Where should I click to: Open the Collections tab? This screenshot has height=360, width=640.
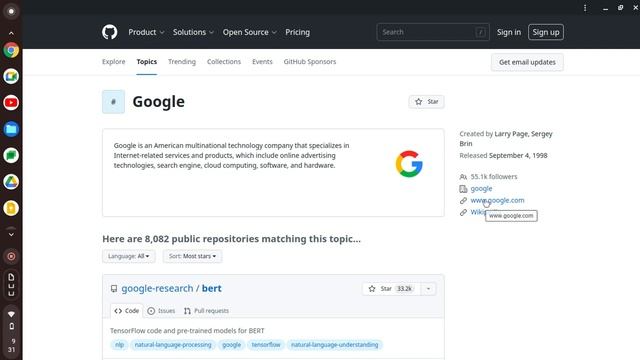pyautogui.click(x=224, y=62)
